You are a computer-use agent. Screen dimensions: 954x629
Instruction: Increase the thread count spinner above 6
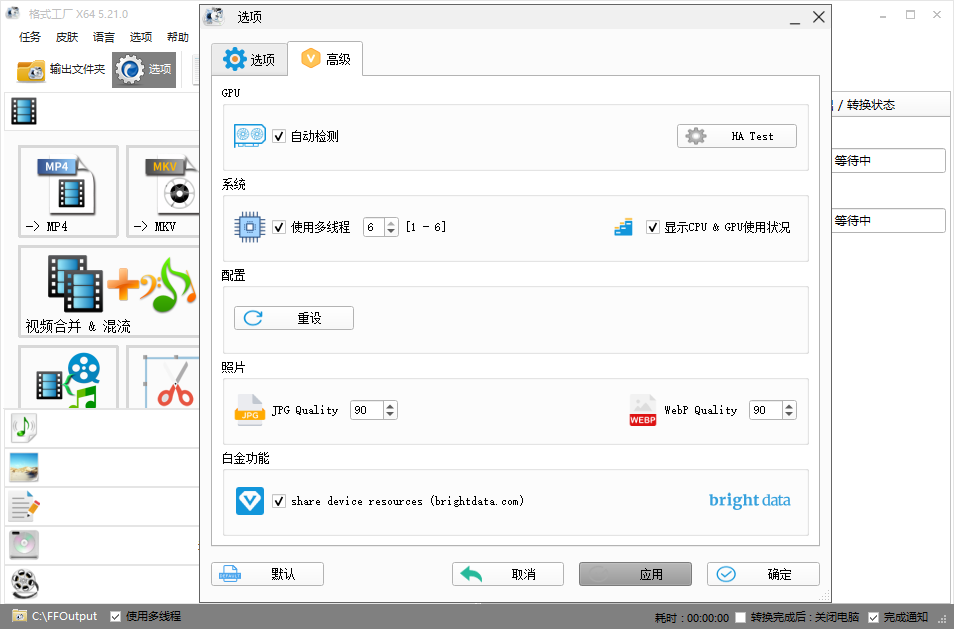point(390,222)
